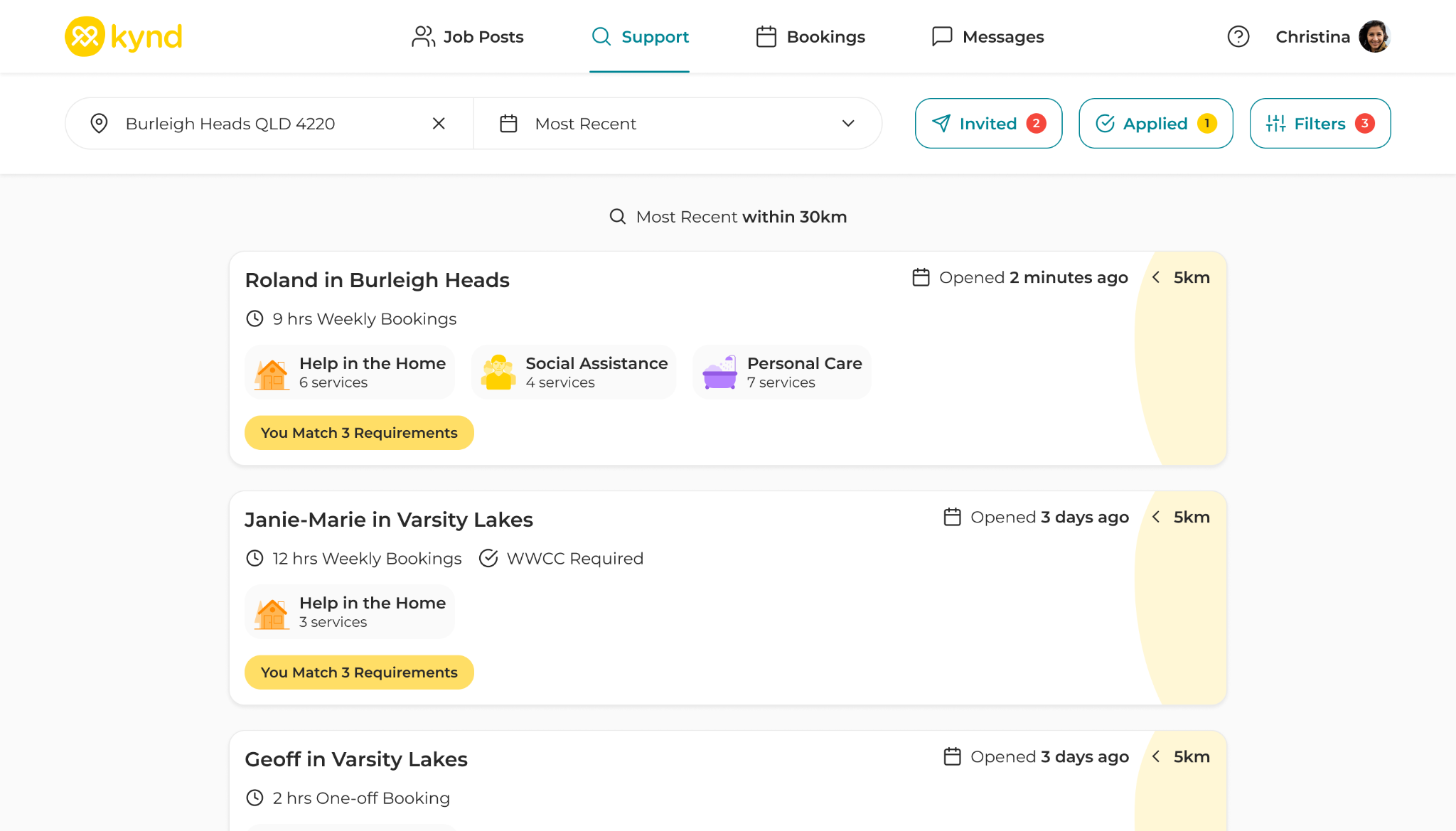Expand the 5km chevron on Janie-Marie's card
Viewport: 1456px width, 831px height.
[x=1156, y=517]
